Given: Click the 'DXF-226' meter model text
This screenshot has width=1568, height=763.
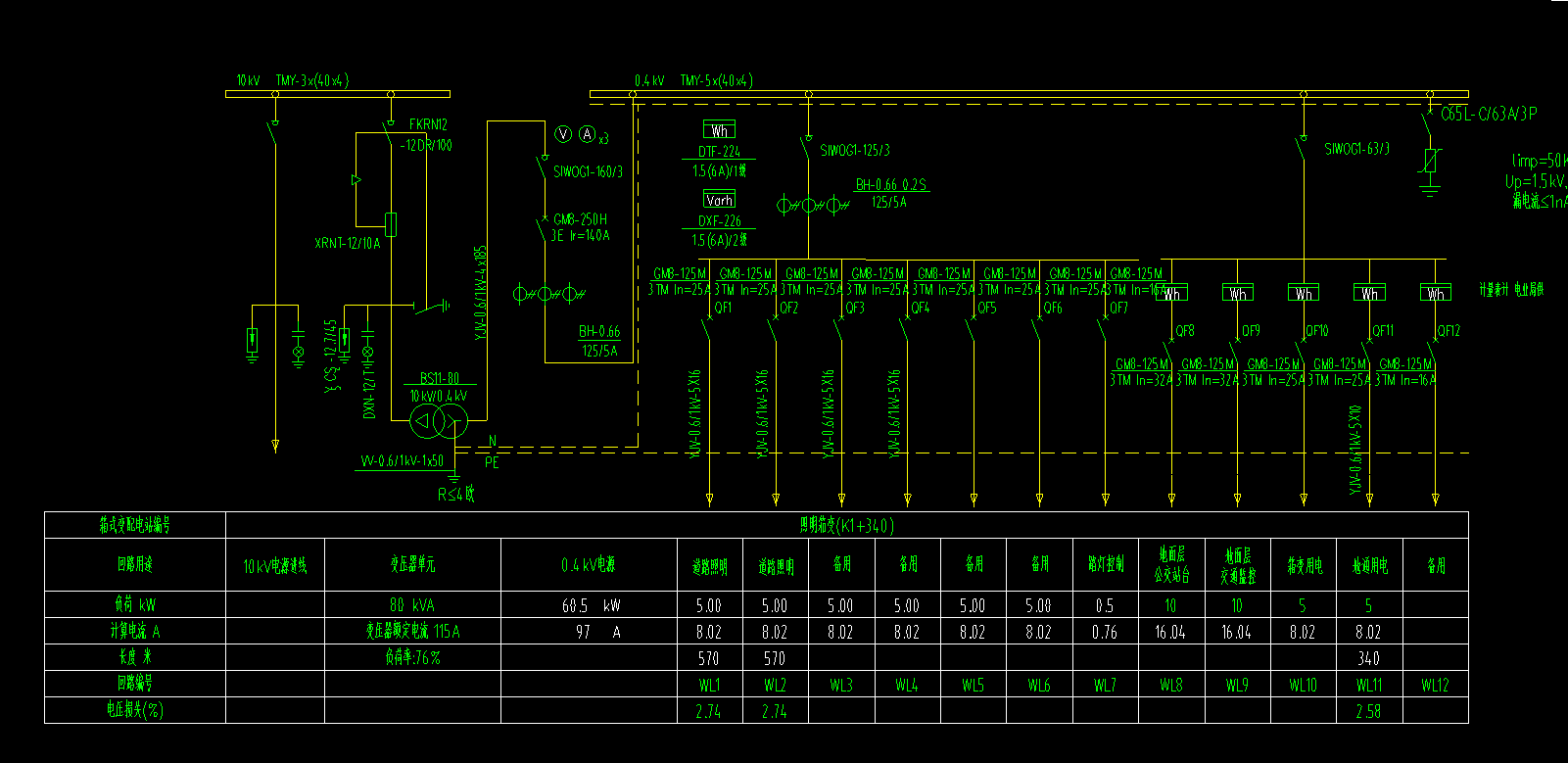Looking at the screenshot, I should [719, 221].
